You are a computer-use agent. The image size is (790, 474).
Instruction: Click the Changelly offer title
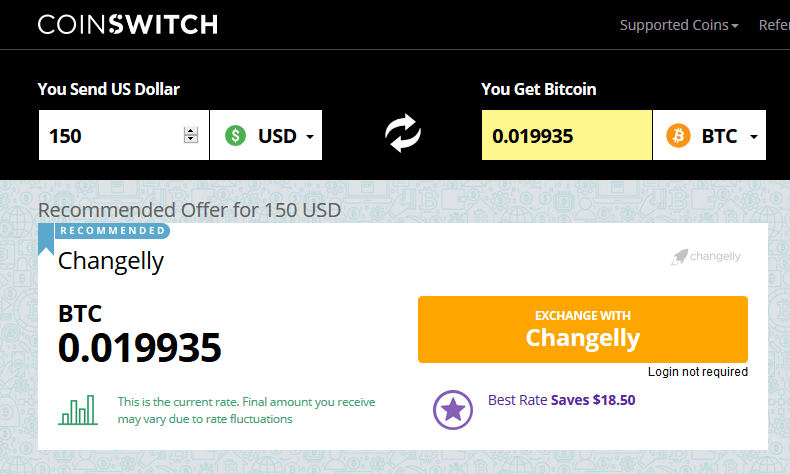111,261
